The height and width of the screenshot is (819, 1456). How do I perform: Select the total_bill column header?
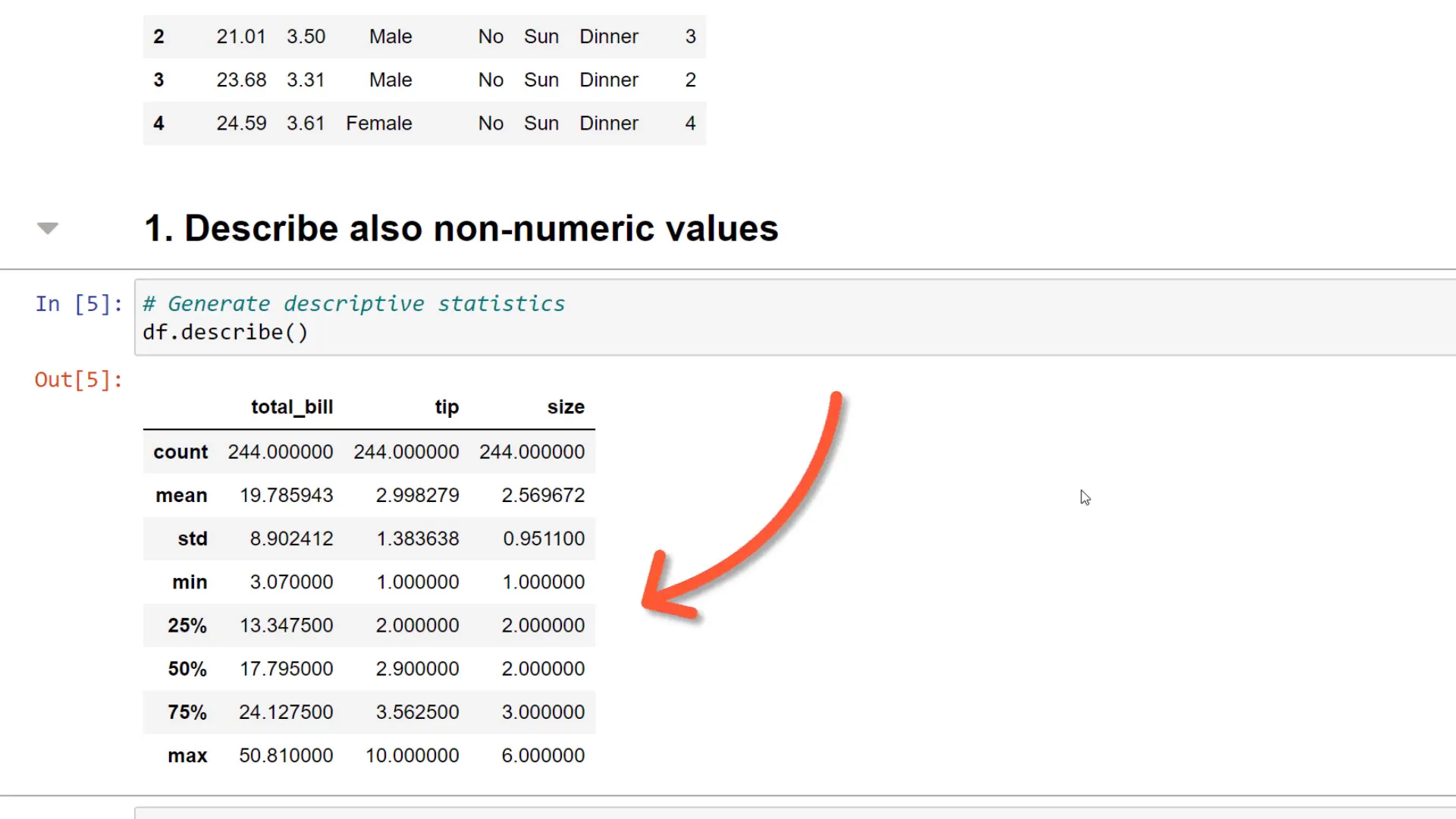[292, 406]
